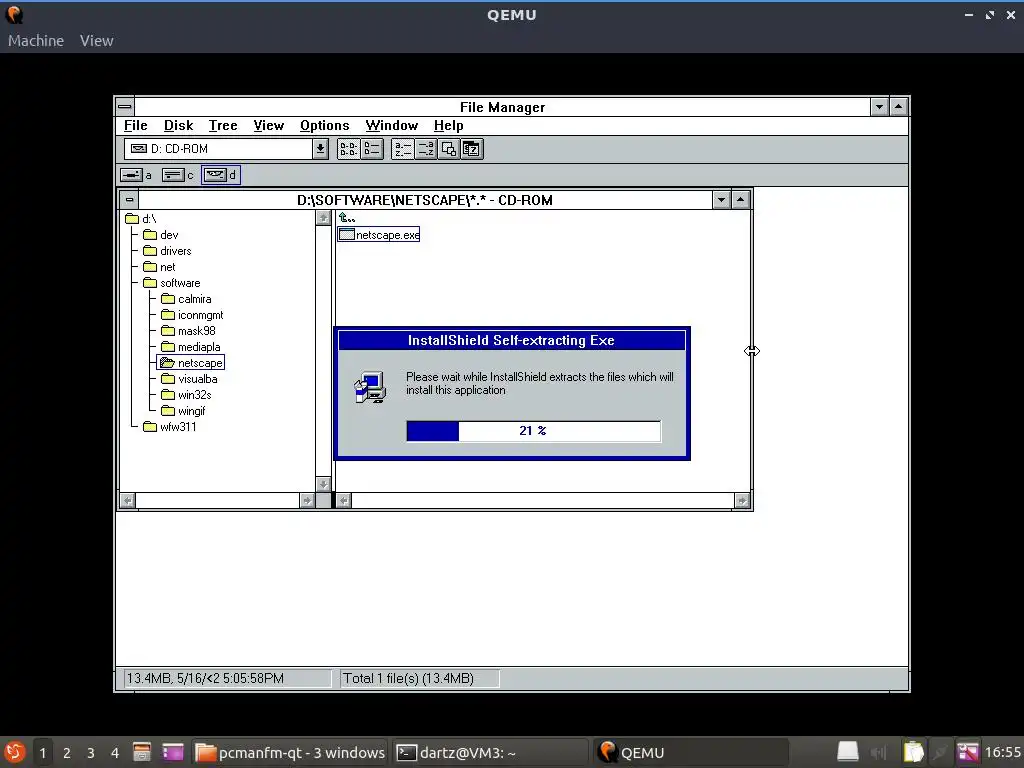Switch to name-only file view

click(348, 149)
